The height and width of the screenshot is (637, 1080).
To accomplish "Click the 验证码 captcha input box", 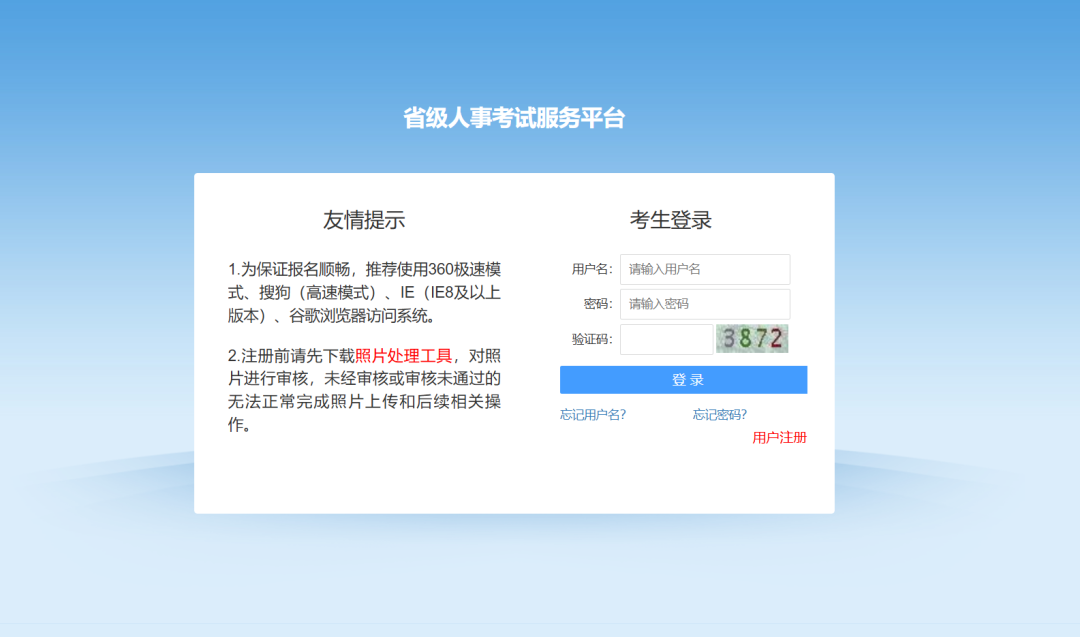I will coord(666,339).
